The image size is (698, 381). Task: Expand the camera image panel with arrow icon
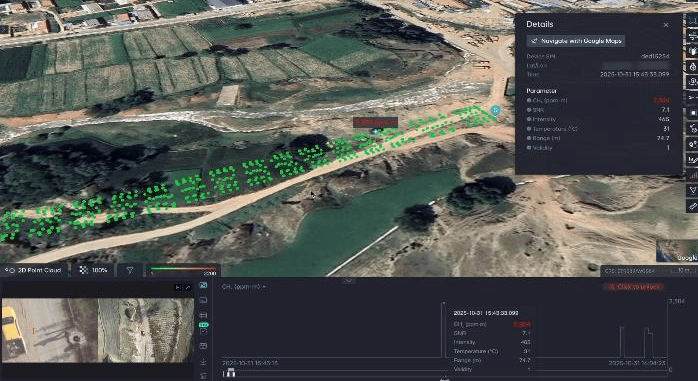pos(188,288)
